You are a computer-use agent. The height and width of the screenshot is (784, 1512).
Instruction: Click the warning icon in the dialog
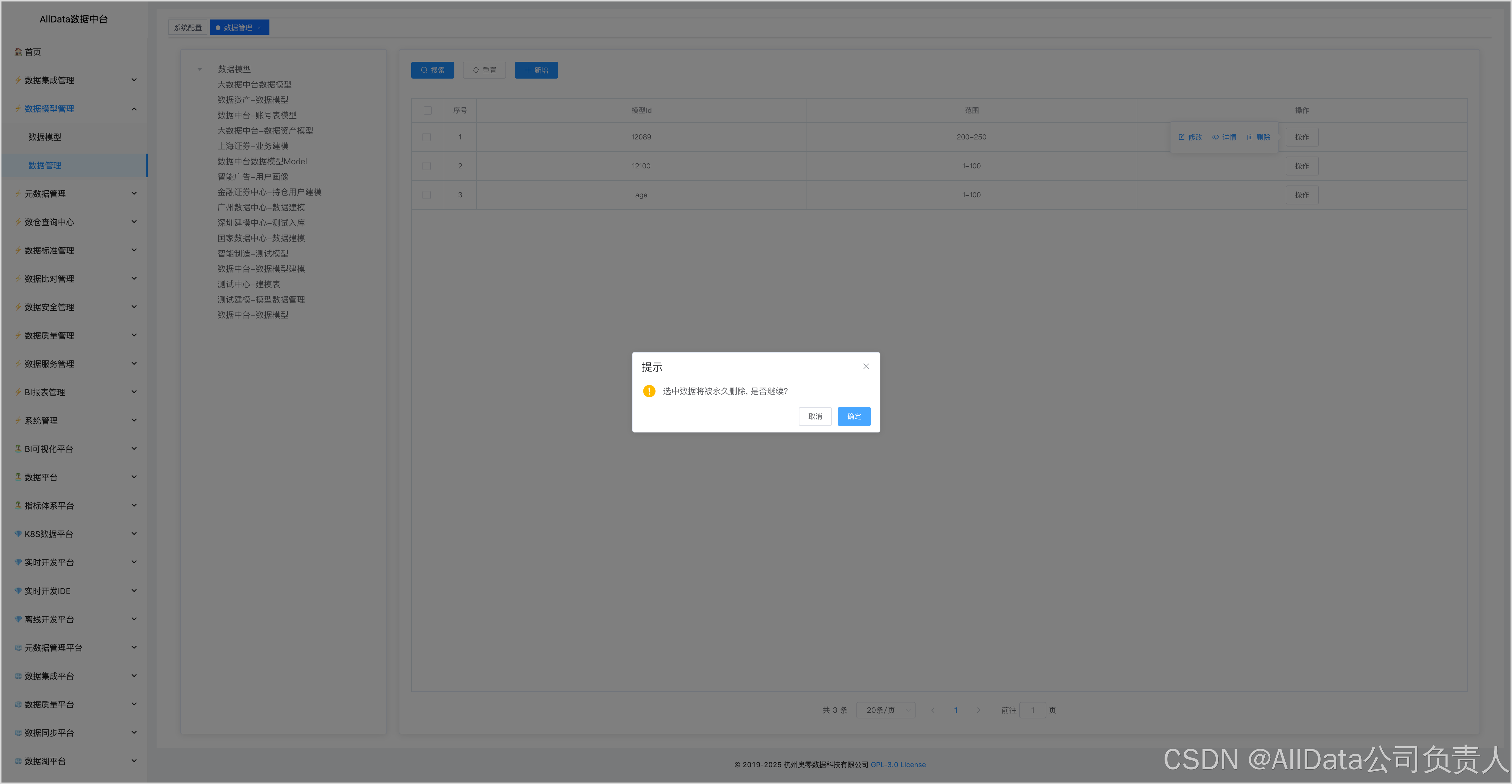coord(648,391)
